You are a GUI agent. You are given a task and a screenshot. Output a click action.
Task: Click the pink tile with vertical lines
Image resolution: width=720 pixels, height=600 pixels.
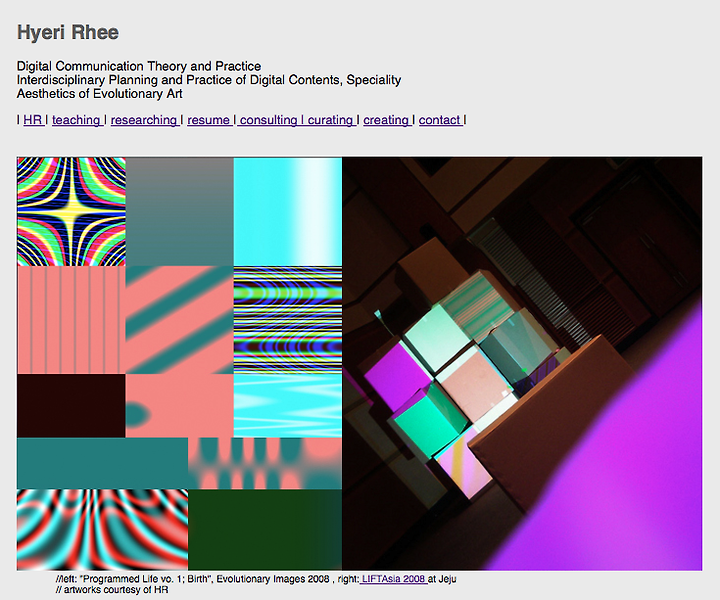pyautogui.click(x=71, y=320)
